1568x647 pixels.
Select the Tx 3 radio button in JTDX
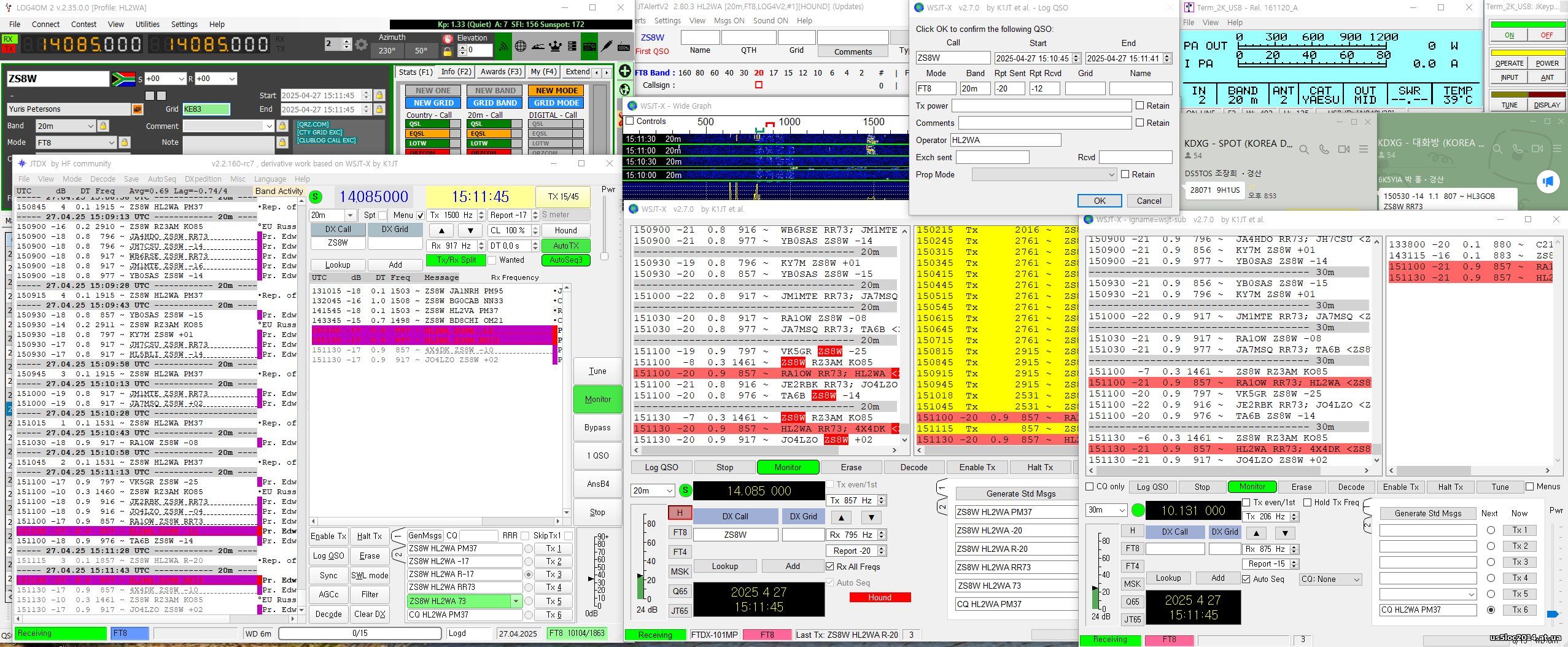coord(529,575)
